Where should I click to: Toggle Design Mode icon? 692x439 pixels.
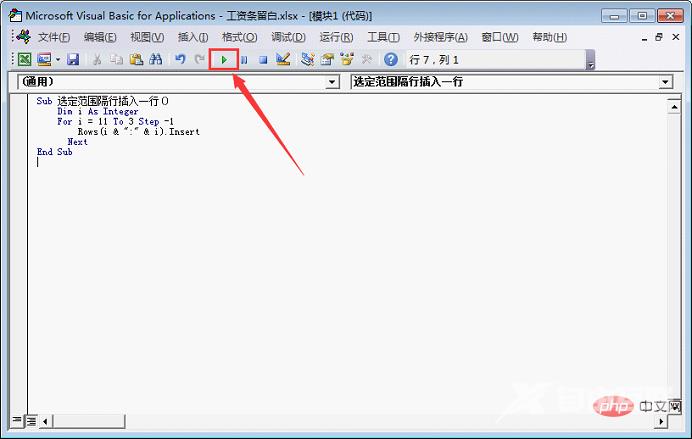(x=283, y=60)
